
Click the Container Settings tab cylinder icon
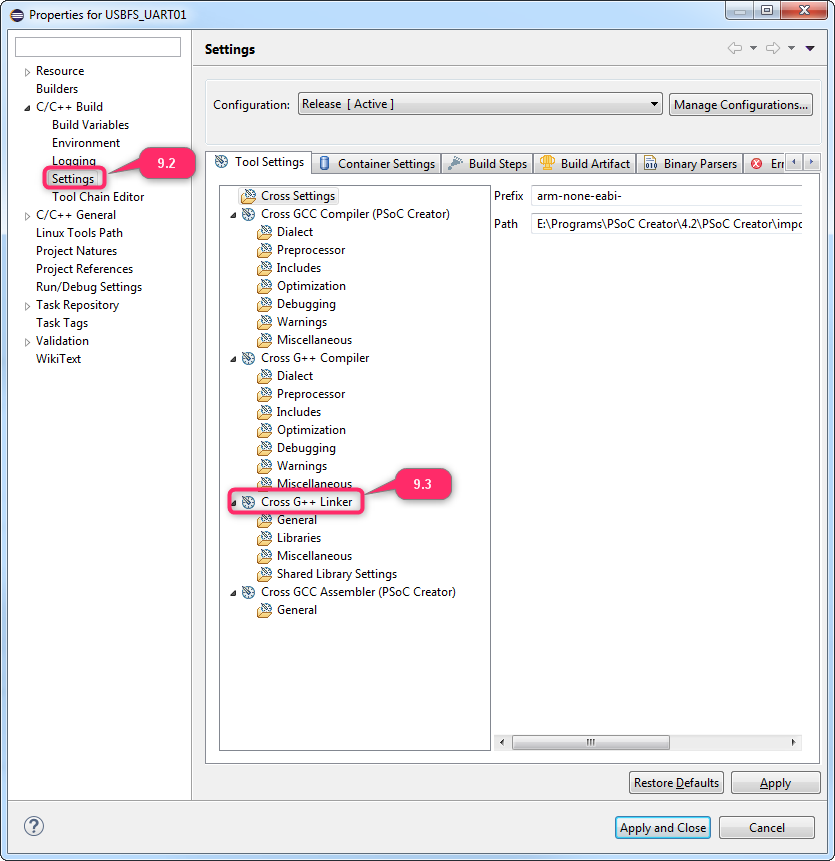(x=324, y=163)
